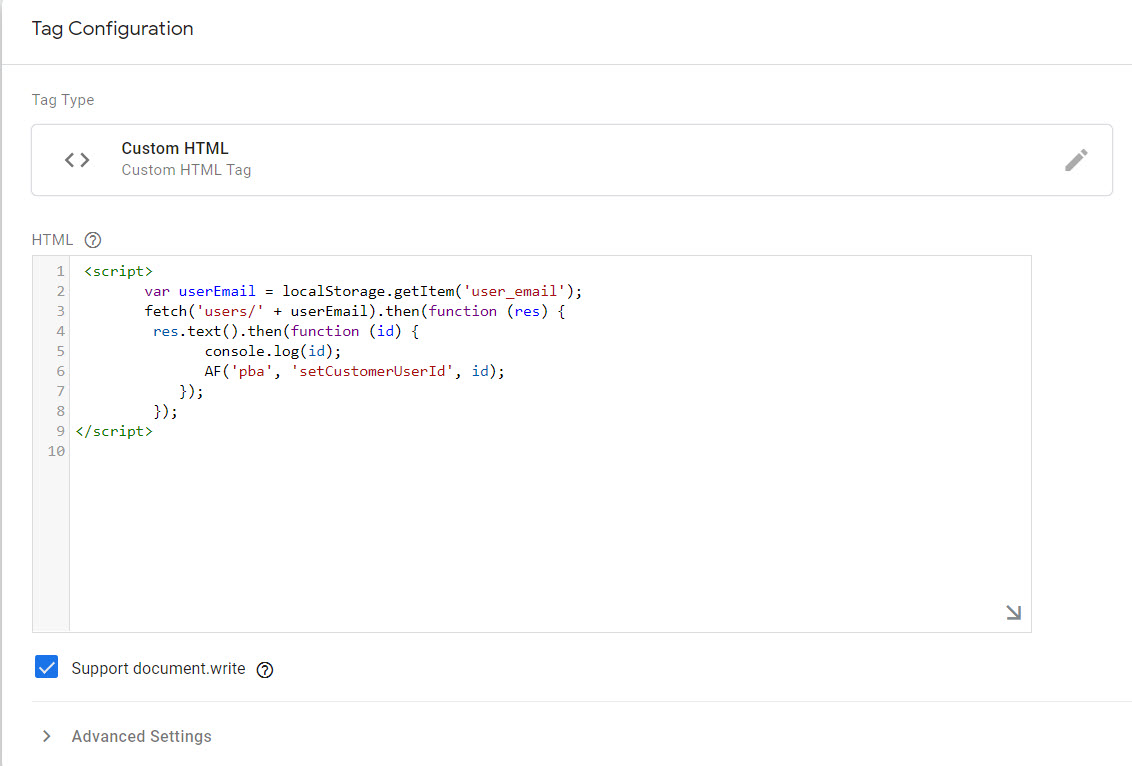Click the Advanced Settings section title
The width and height of the screenshot is (1132, 766).
[141, 736]
